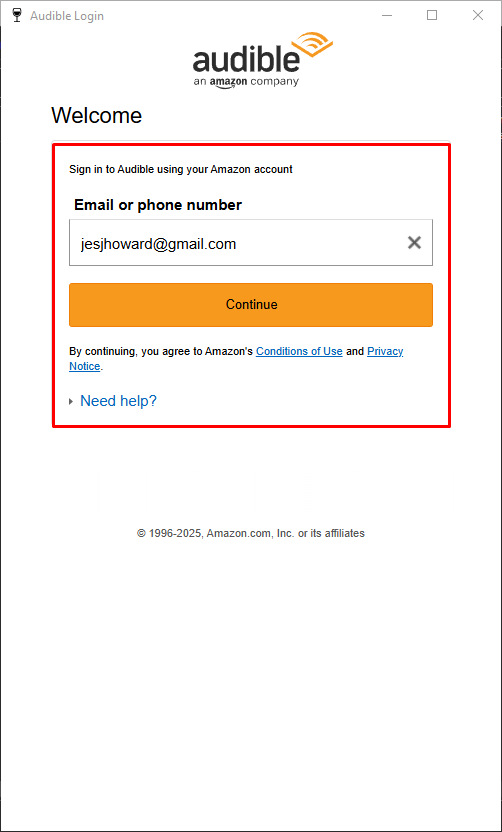
Task: Minimize the Audible Login window
Action: [387, 15]
